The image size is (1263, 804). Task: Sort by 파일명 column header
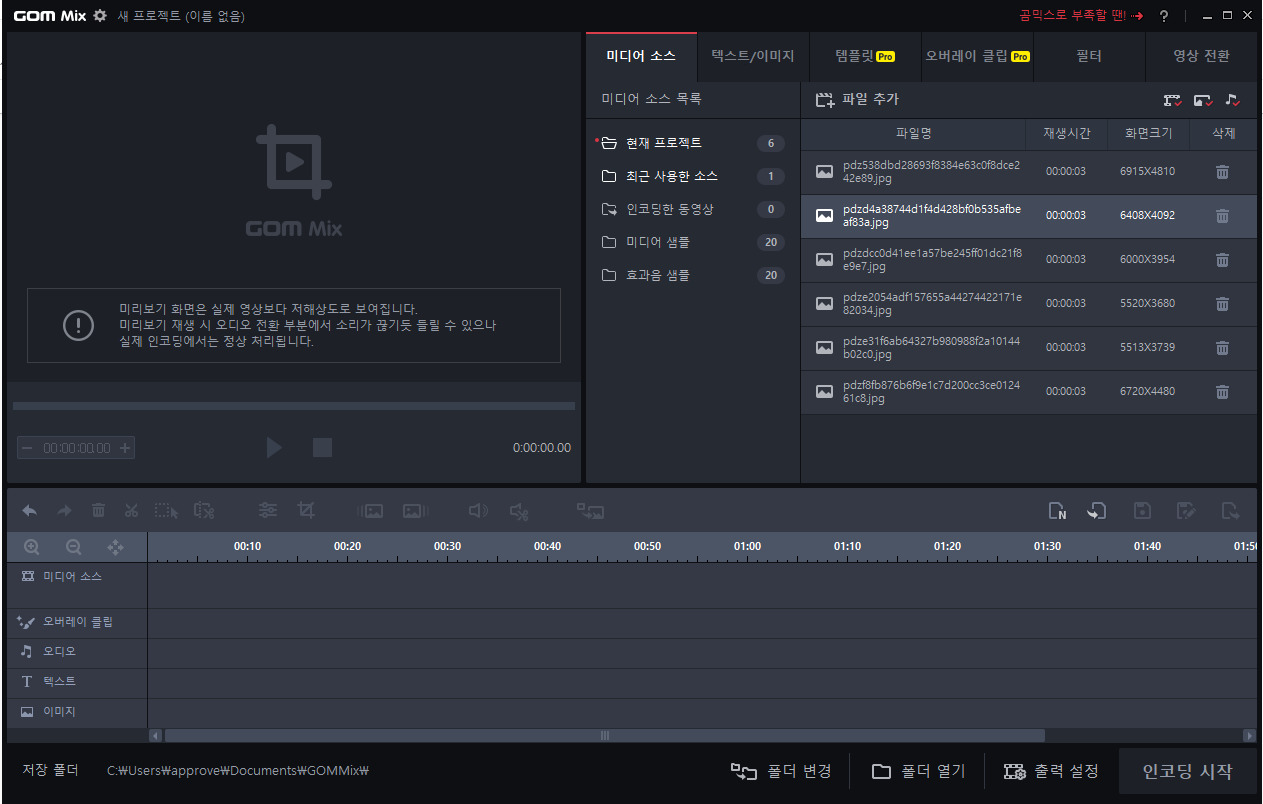(x=914, y=134)
